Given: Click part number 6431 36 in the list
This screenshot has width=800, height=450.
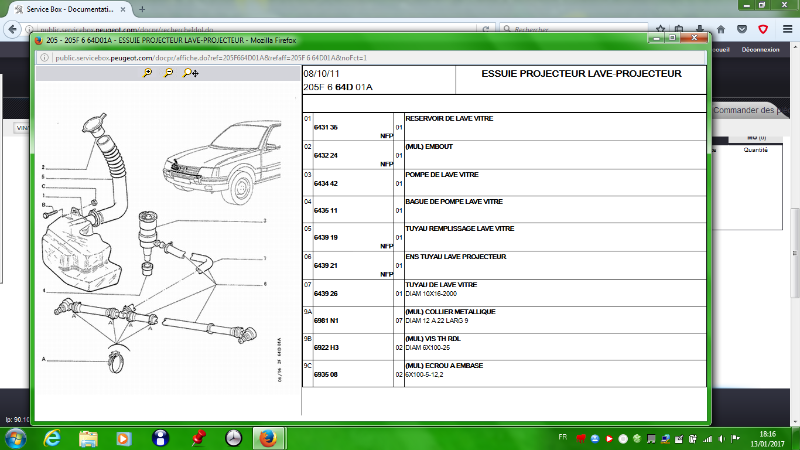Looking at the screenshot, I should 326,128.
